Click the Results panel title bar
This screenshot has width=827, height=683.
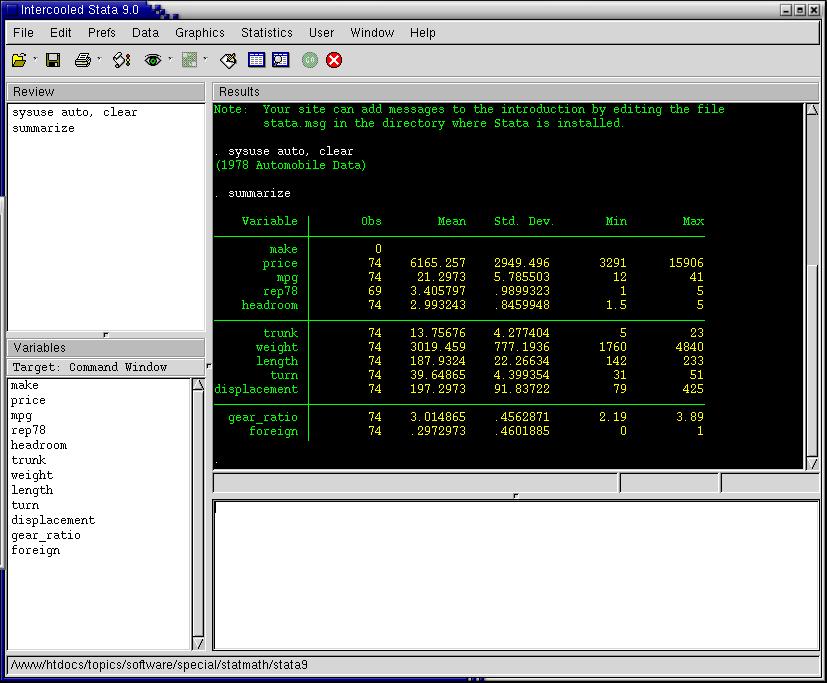(x=516, y=92)
